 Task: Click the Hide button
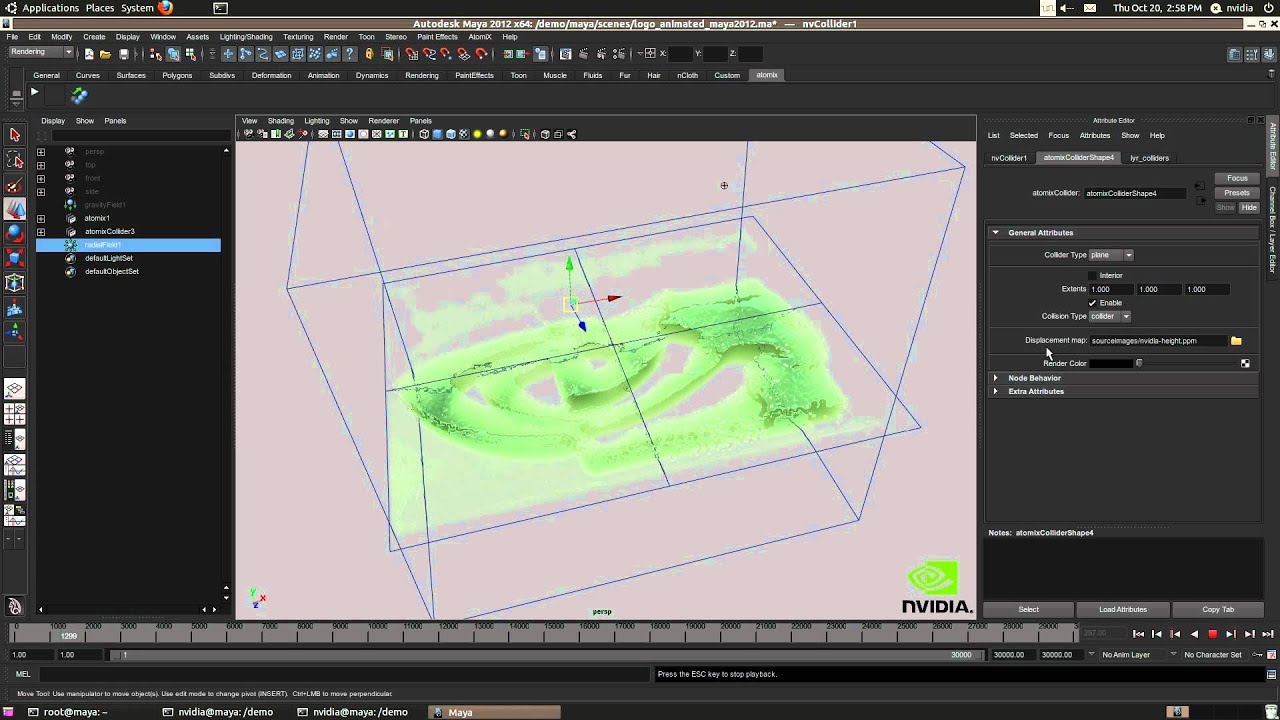point(1249,208)
